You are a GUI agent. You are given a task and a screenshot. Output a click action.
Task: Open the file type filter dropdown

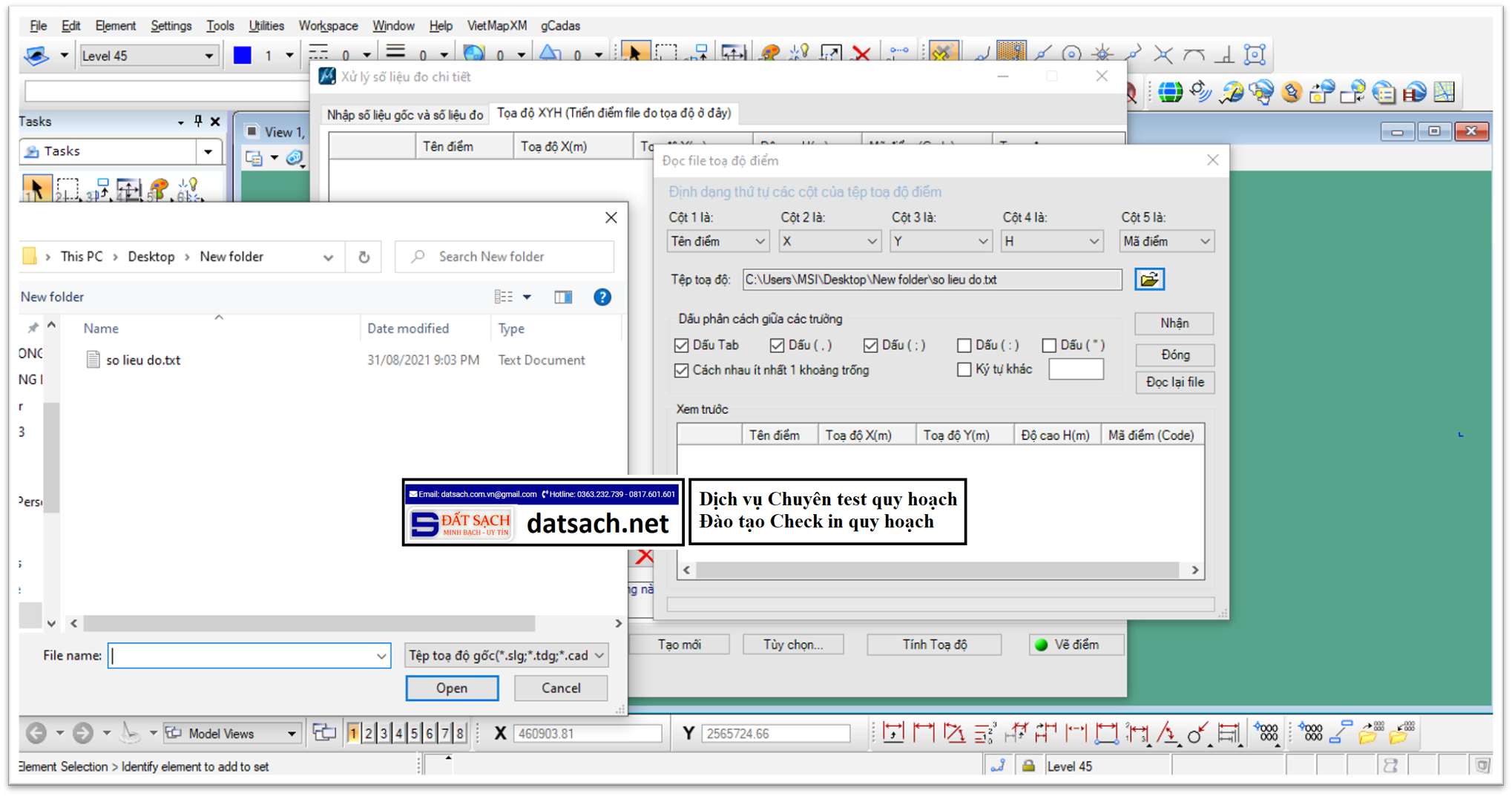click(x=506, y=656)
